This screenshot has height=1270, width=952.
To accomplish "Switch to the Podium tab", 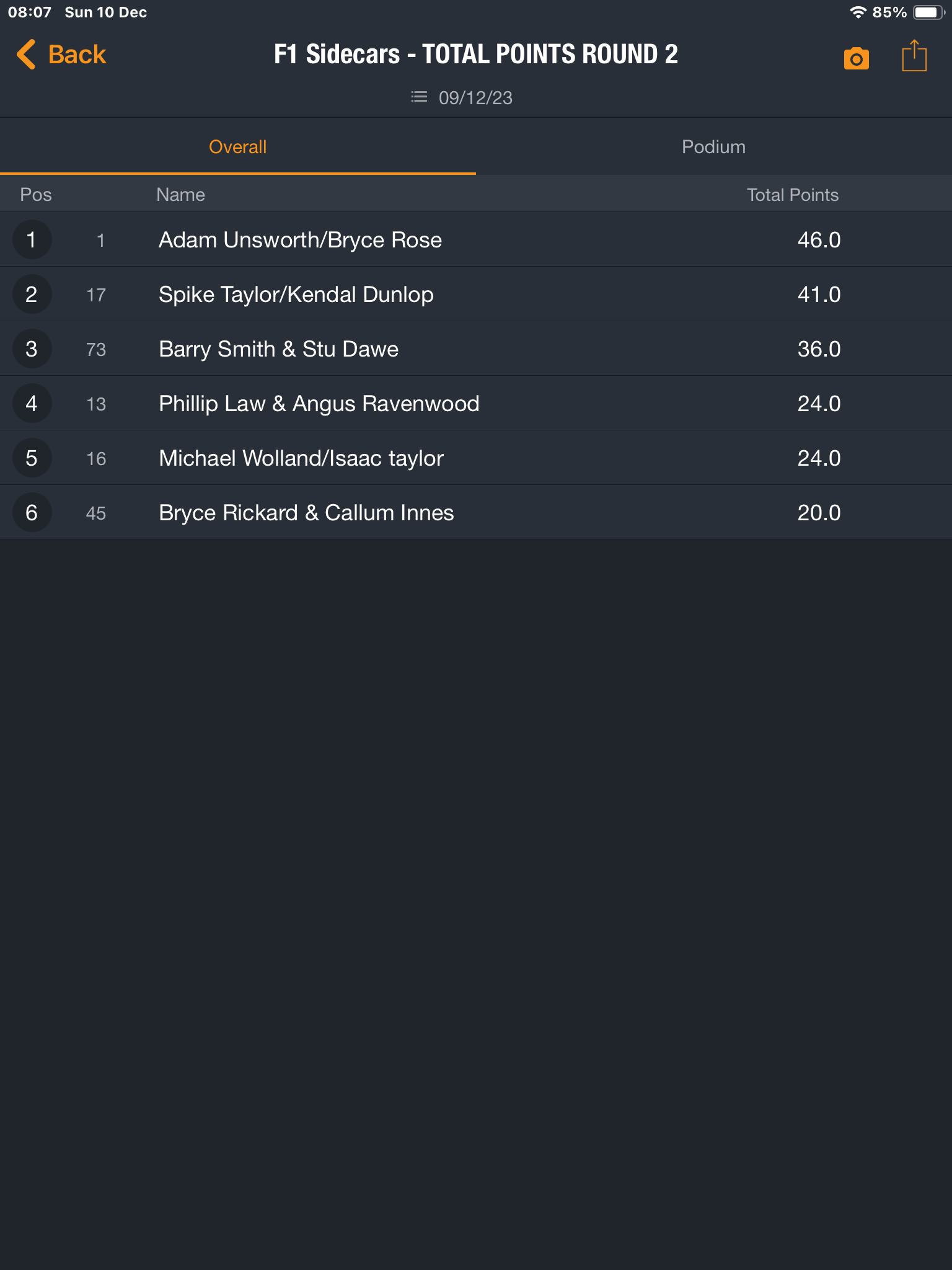I will click(714, 147).
